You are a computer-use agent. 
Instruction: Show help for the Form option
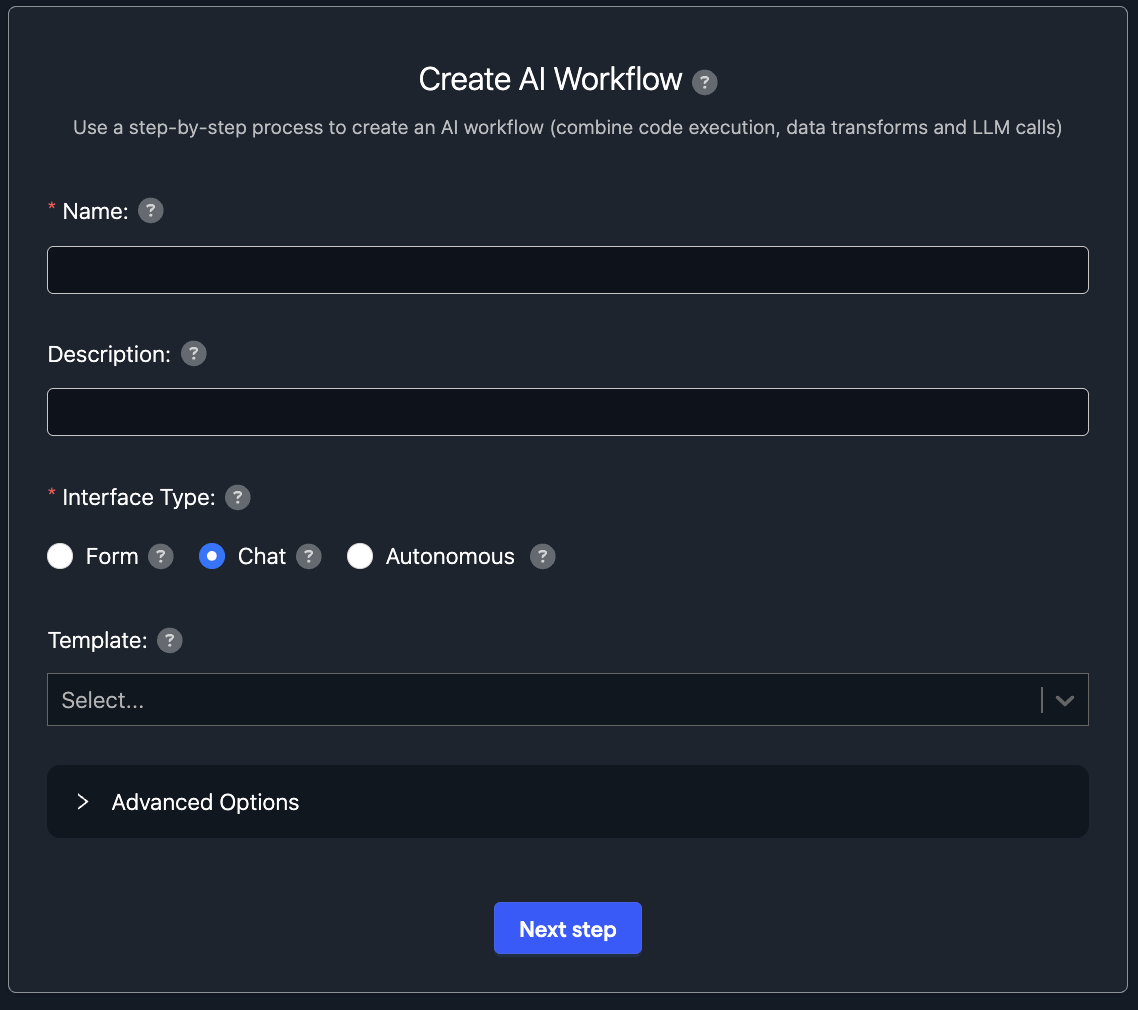[x=161, y=557]
